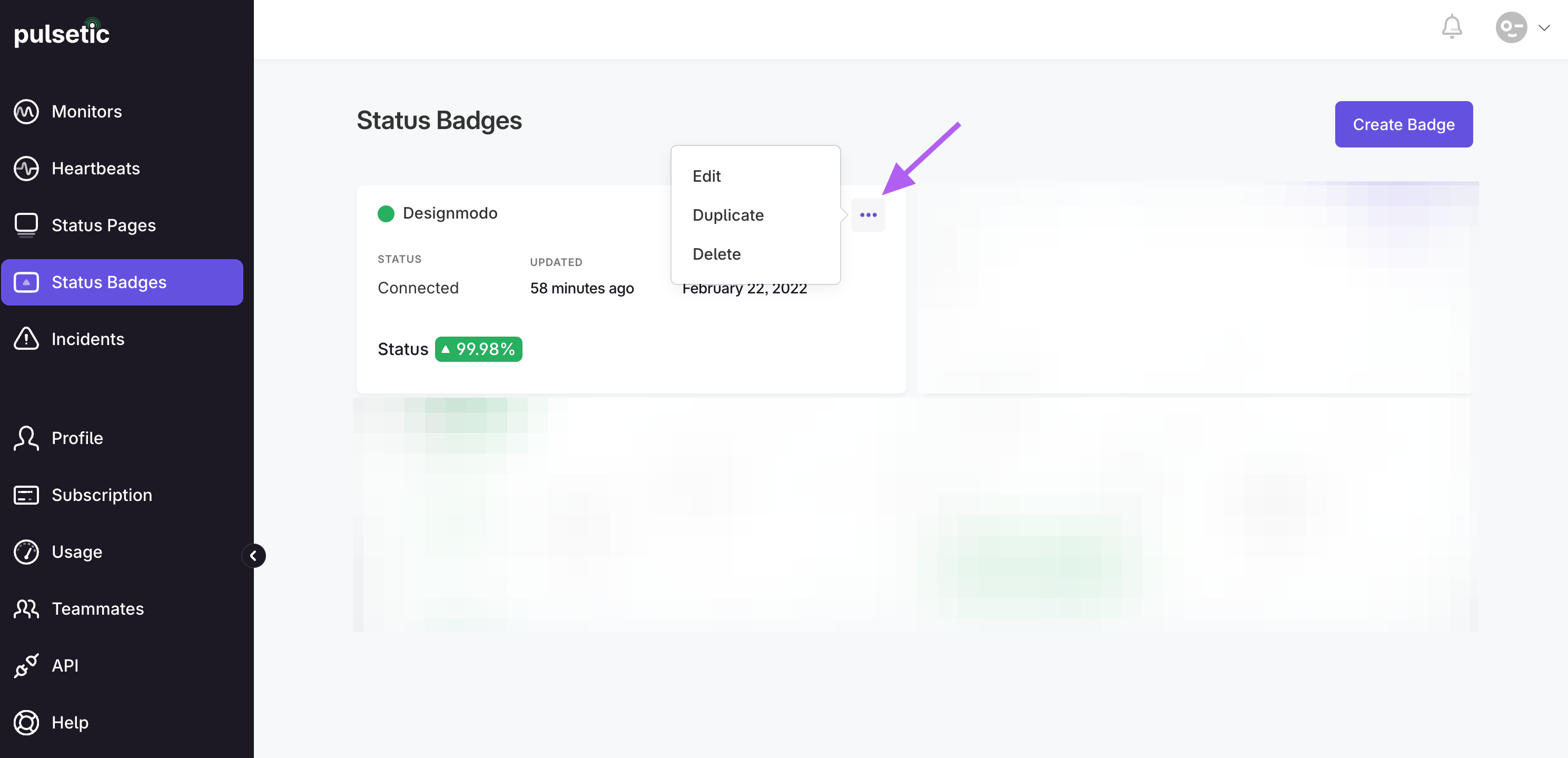Click the Help lifebuoy icon
Screen dimensions: 1568x758
[x=26, y=723]
